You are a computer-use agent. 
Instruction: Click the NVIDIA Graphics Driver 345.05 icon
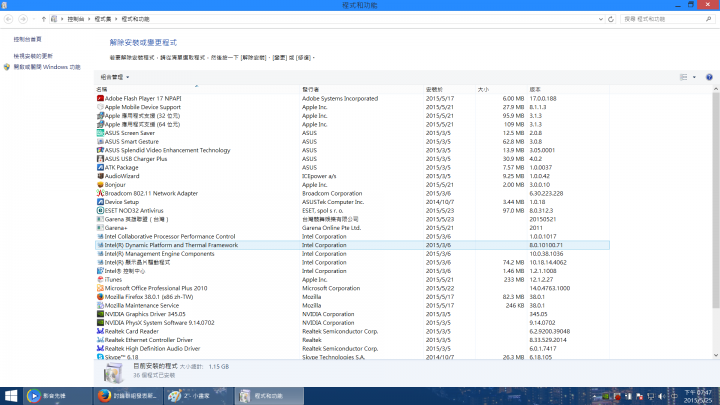point(100,314)
